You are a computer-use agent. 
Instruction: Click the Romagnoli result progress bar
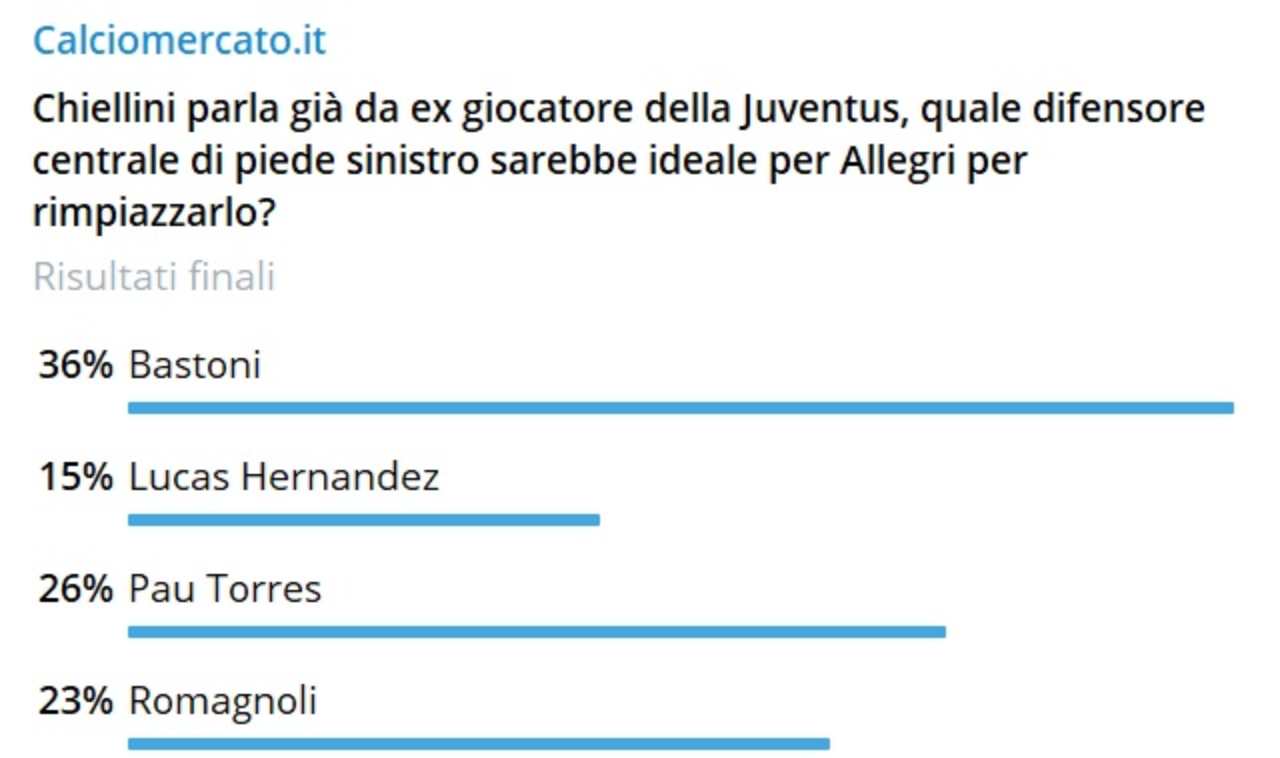479,744
